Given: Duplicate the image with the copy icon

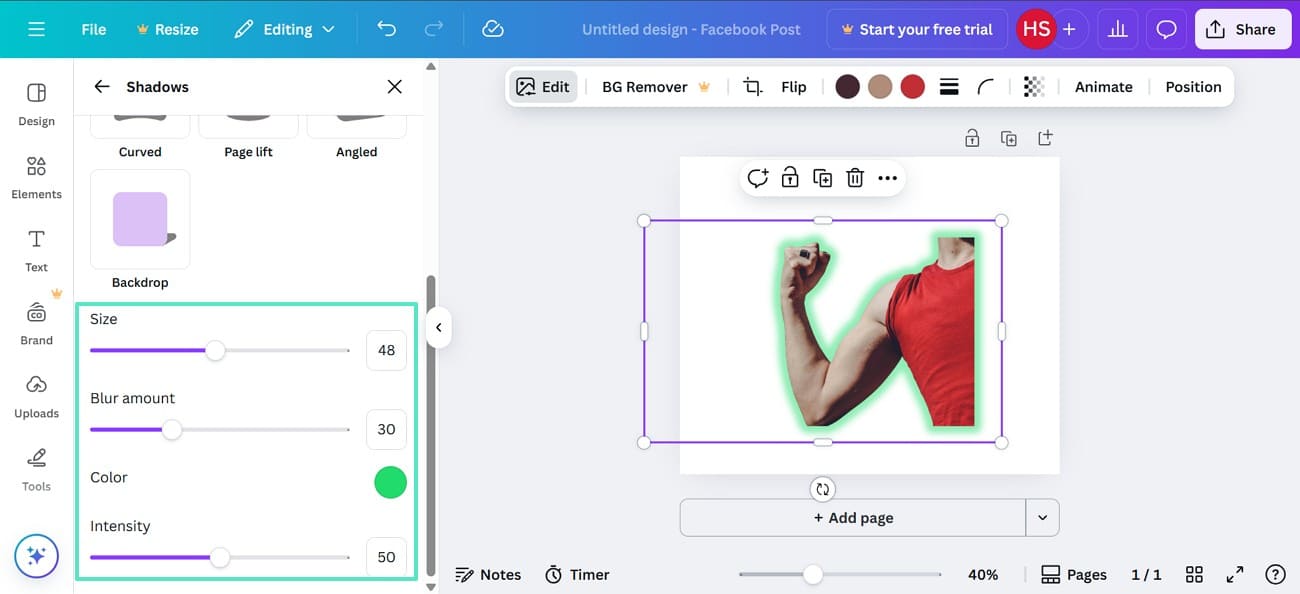Looking at the screenshot, I should (x=822, y=177).
